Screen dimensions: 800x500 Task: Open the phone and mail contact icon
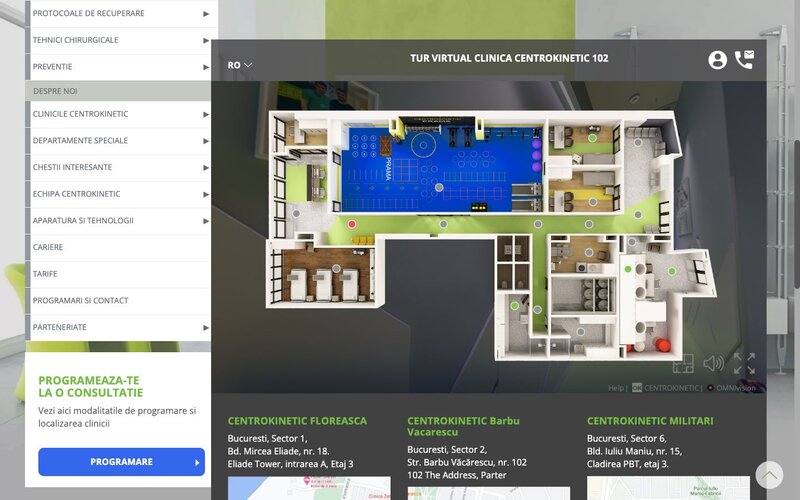(x=744, y=60)
